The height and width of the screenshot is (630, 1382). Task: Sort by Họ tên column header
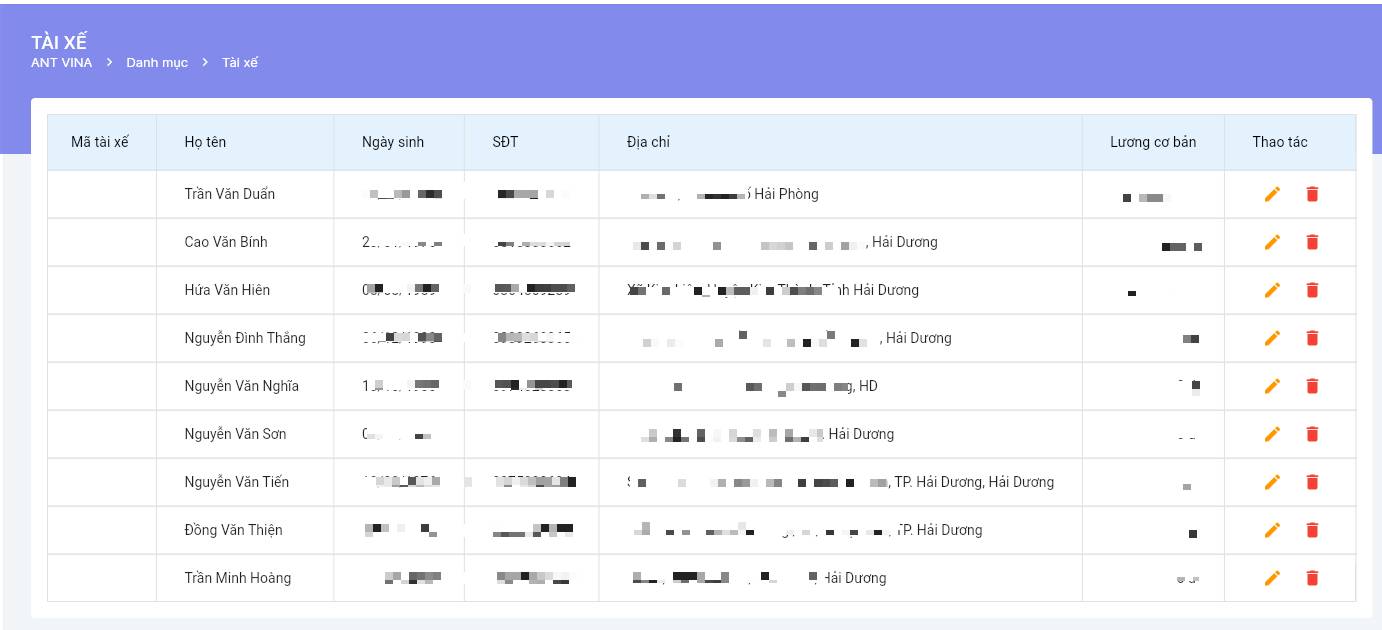[205, 142]
